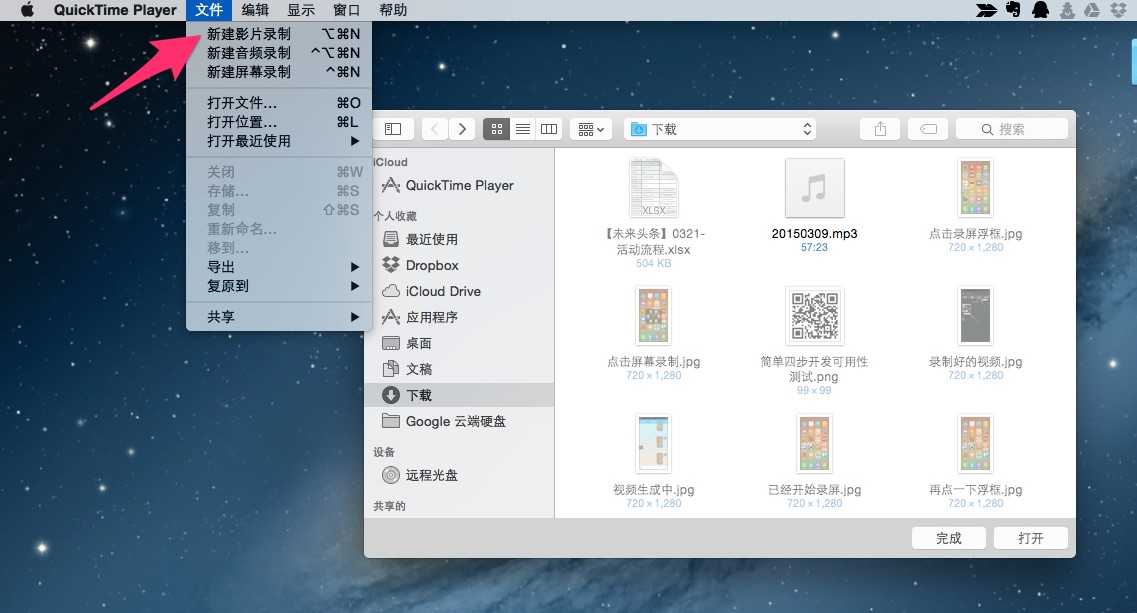
Task: Open the 帮助 menu
Action: pos(393,10)
